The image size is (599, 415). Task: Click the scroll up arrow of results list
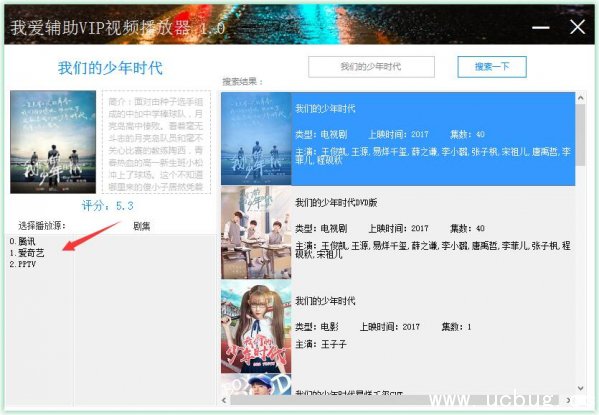pos(581,98)
